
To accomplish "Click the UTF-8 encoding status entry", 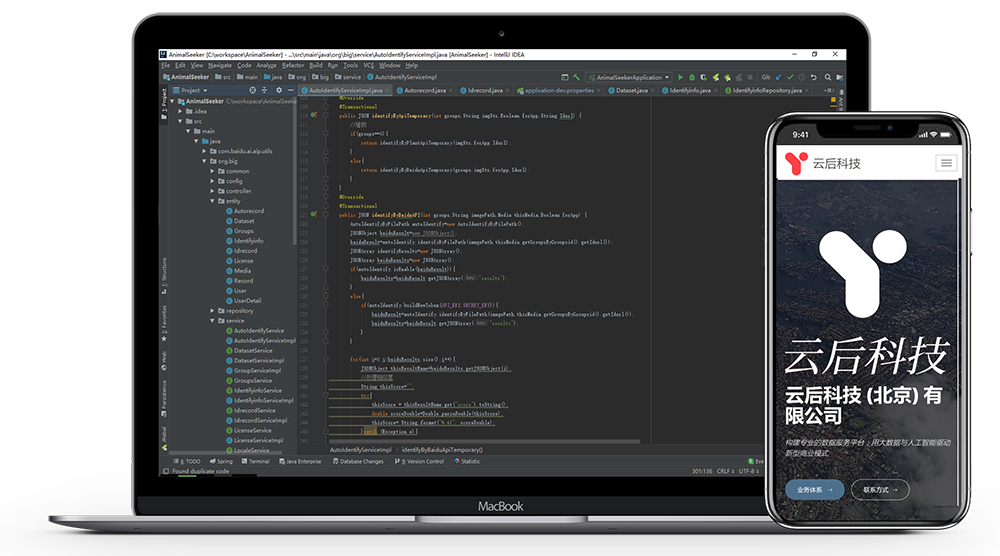I will (747, 471).
